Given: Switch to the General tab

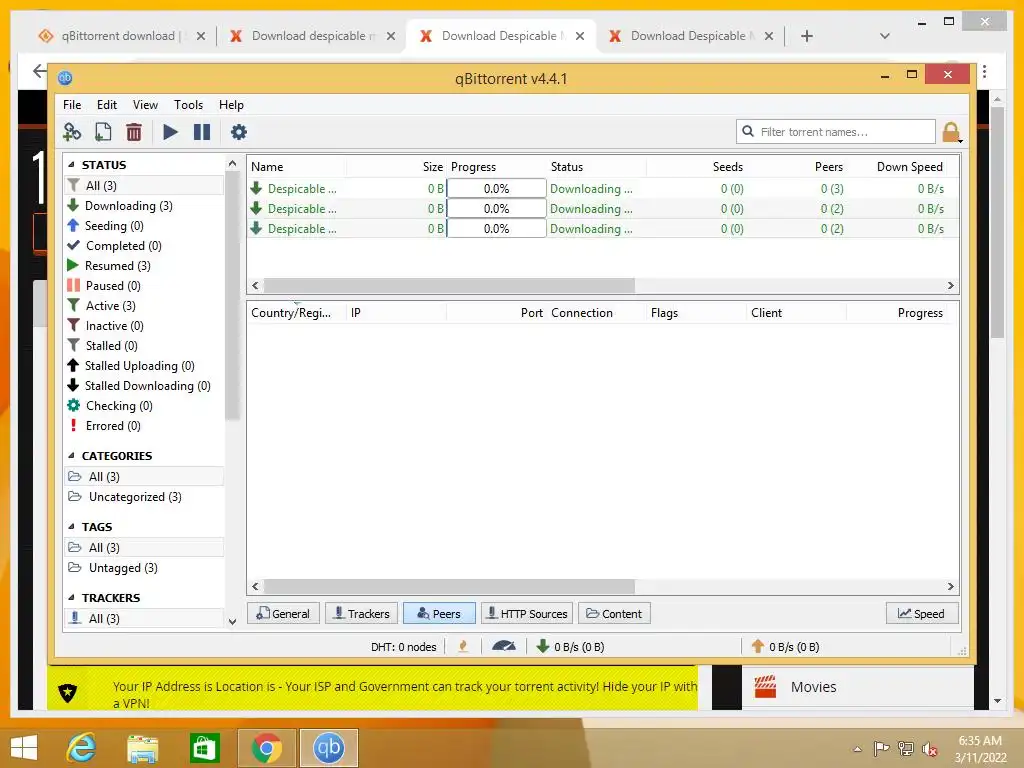Looking at the screenshot, I should coord(283,614).
